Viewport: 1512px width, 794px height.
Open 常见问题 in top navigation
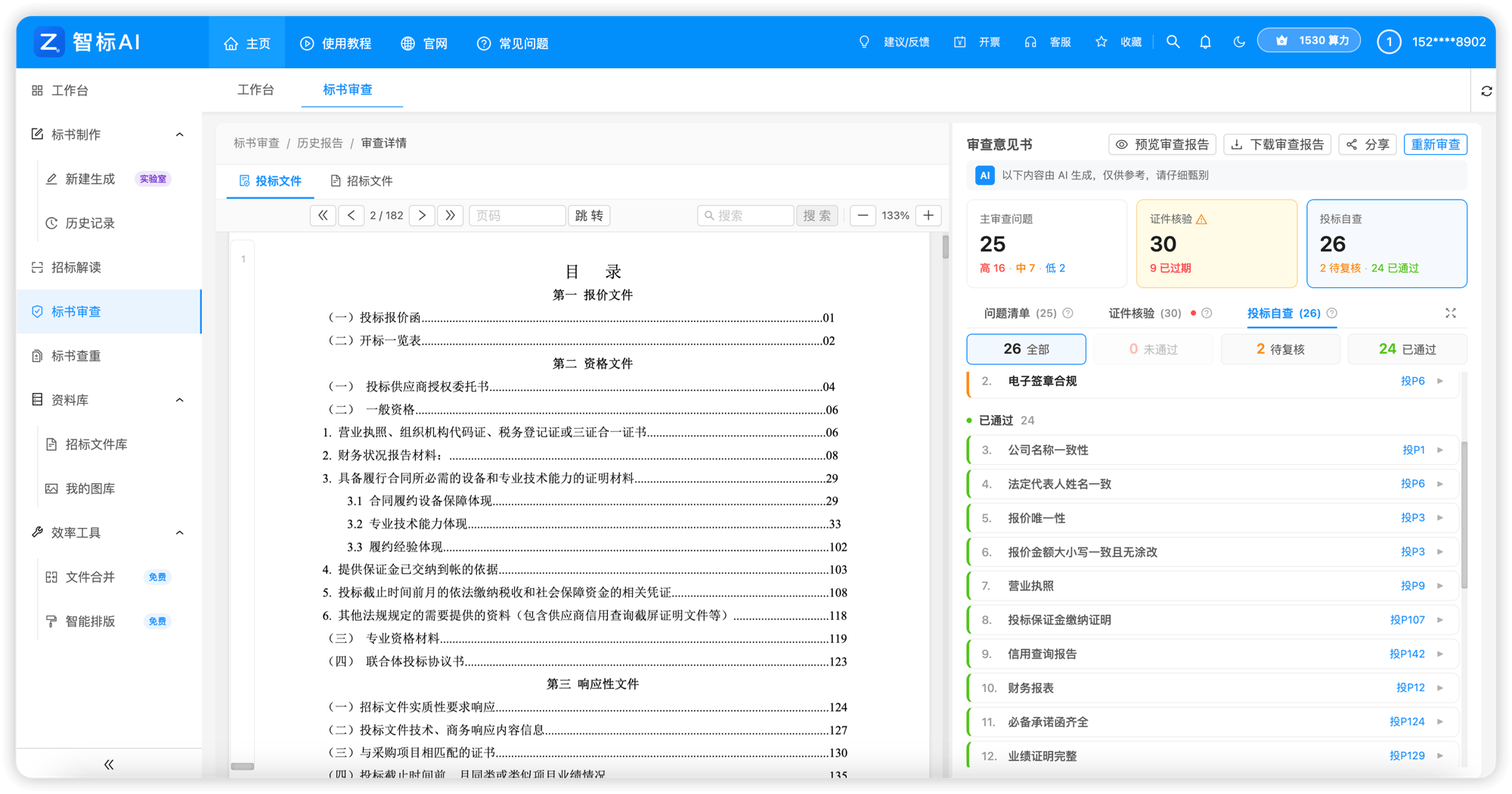pyautogui.click(x=513, y=43)
